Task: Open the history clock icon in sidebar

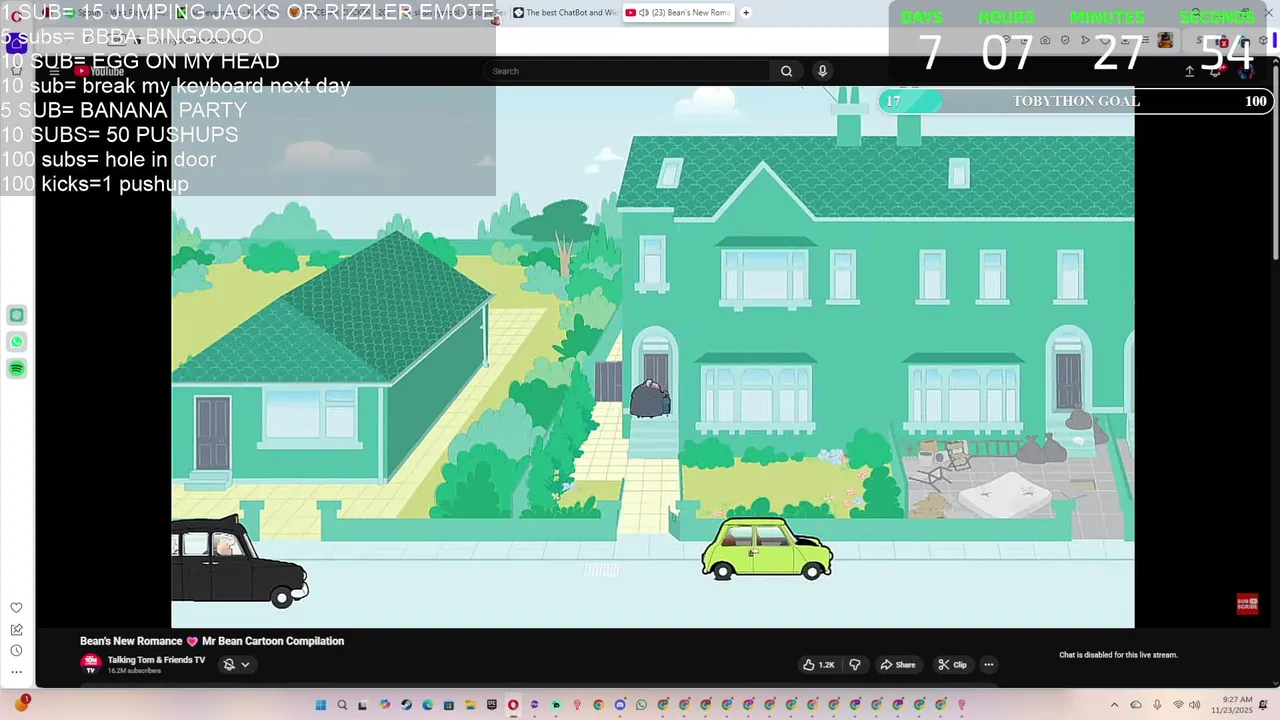Action: pyautogui.click(x=17, y=650)
